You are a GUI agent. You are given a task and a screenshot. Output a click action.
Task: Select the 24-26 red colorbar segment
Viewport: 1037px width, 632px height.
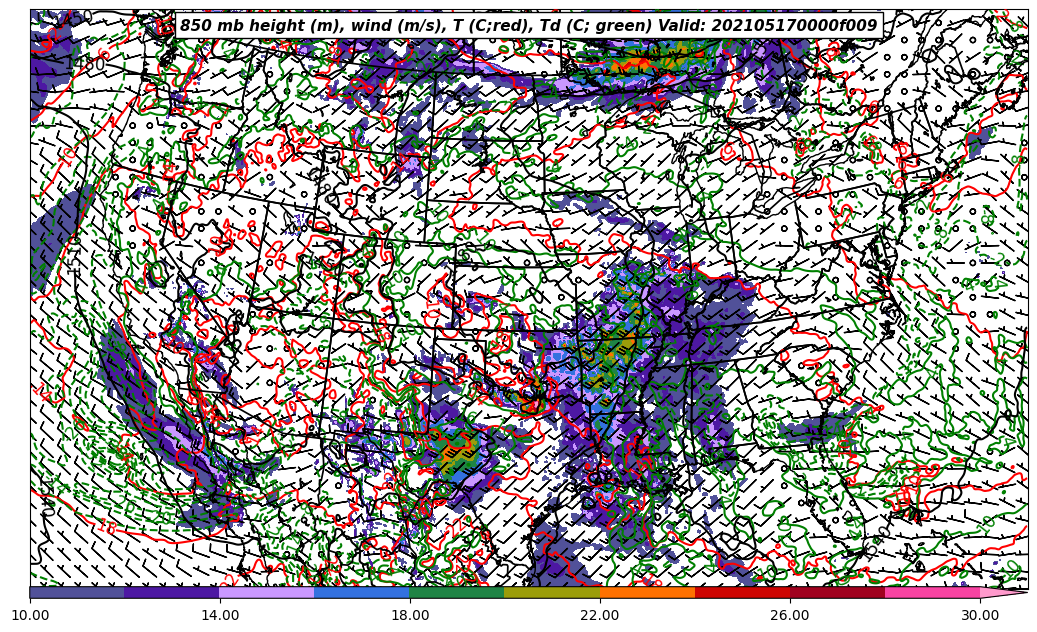pyautogui.click(x=742, y=592)
